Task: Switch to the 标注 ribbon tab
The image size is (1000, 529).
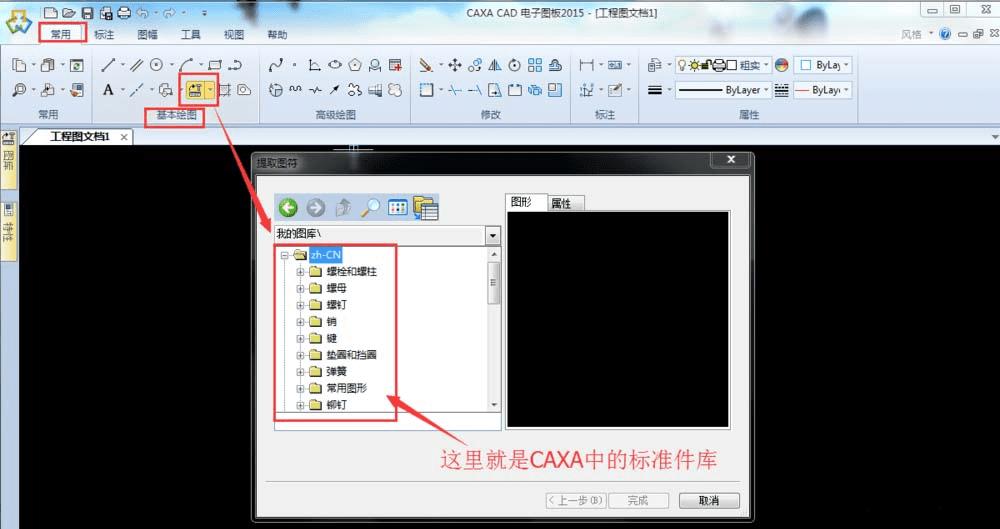Action: click(x=104, y=34)
